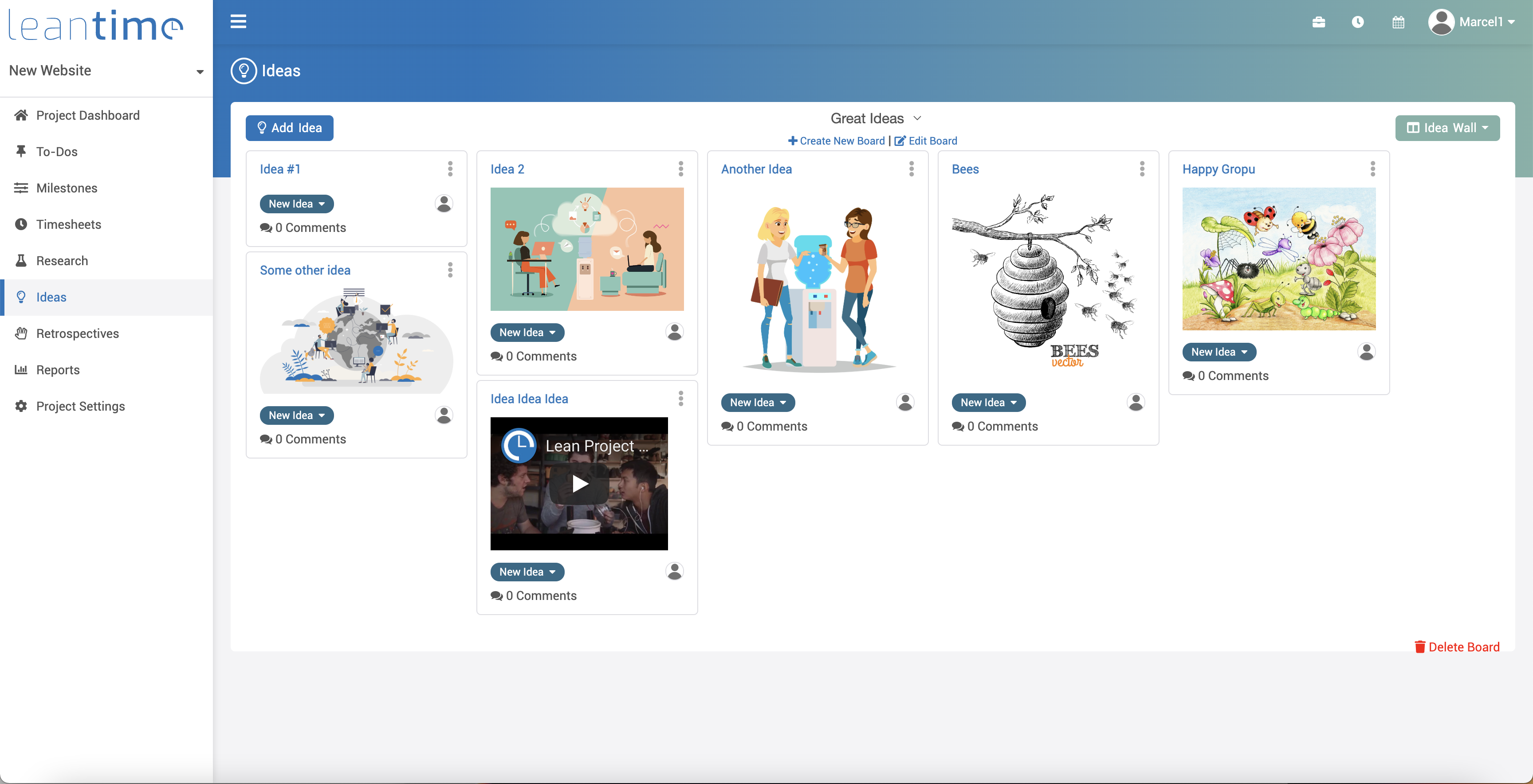Open the briefcase projects icon

point(1318,22)
